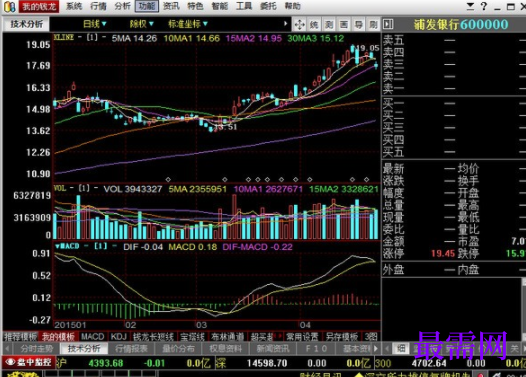Switch to the 分时走势 page tab
The width and height of the screenshot is (526, 377).
(x=37, y=348)
